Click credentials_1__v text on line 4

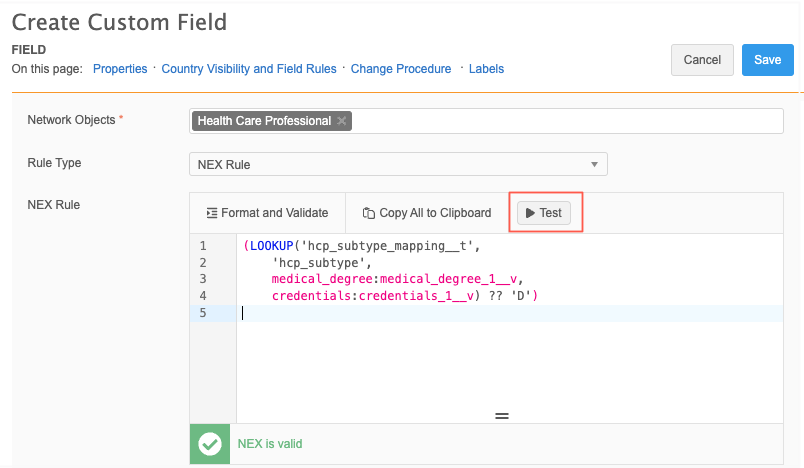[x=394, y=297]
